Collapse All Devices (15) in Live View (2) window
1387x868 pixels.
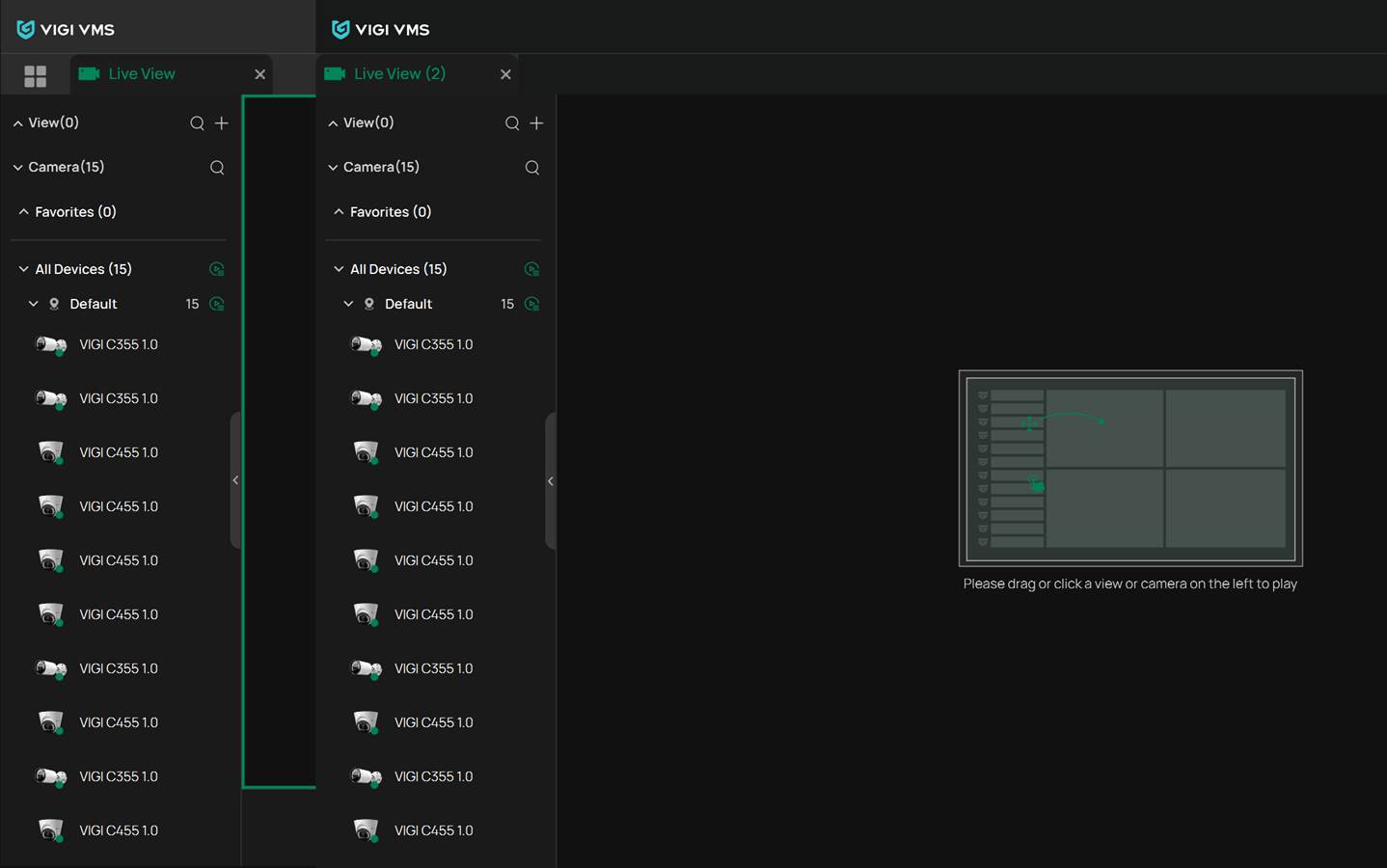pos(339,269)
